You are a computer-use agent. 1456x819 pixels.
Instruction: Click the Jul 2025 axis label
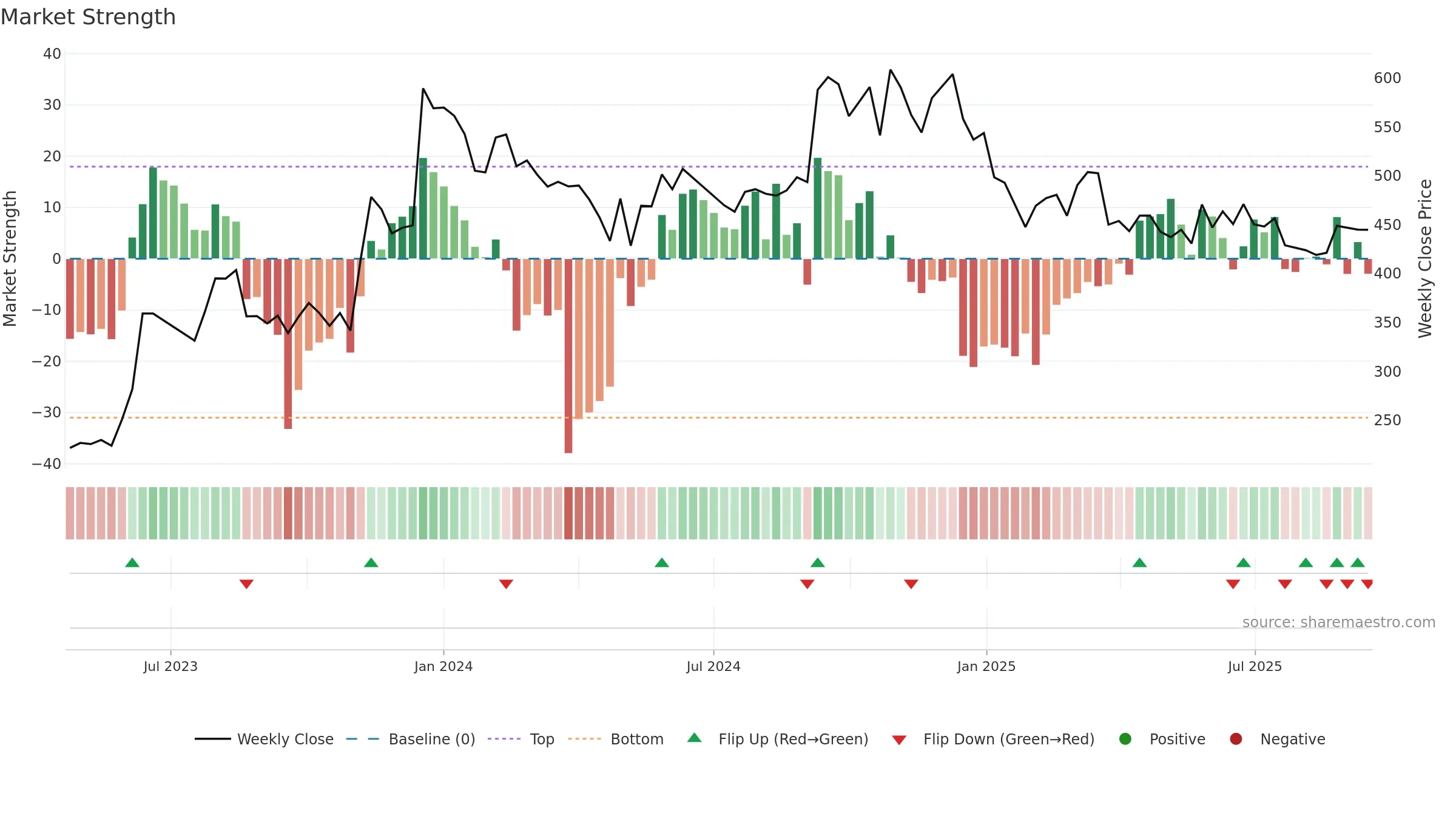pos(1255,666)
